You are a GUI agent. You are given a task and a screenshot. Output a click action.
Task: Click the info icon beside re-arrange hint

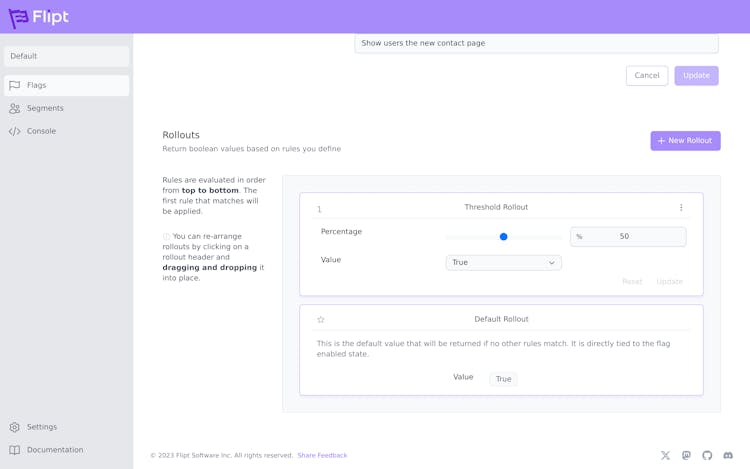pos(166,237)
